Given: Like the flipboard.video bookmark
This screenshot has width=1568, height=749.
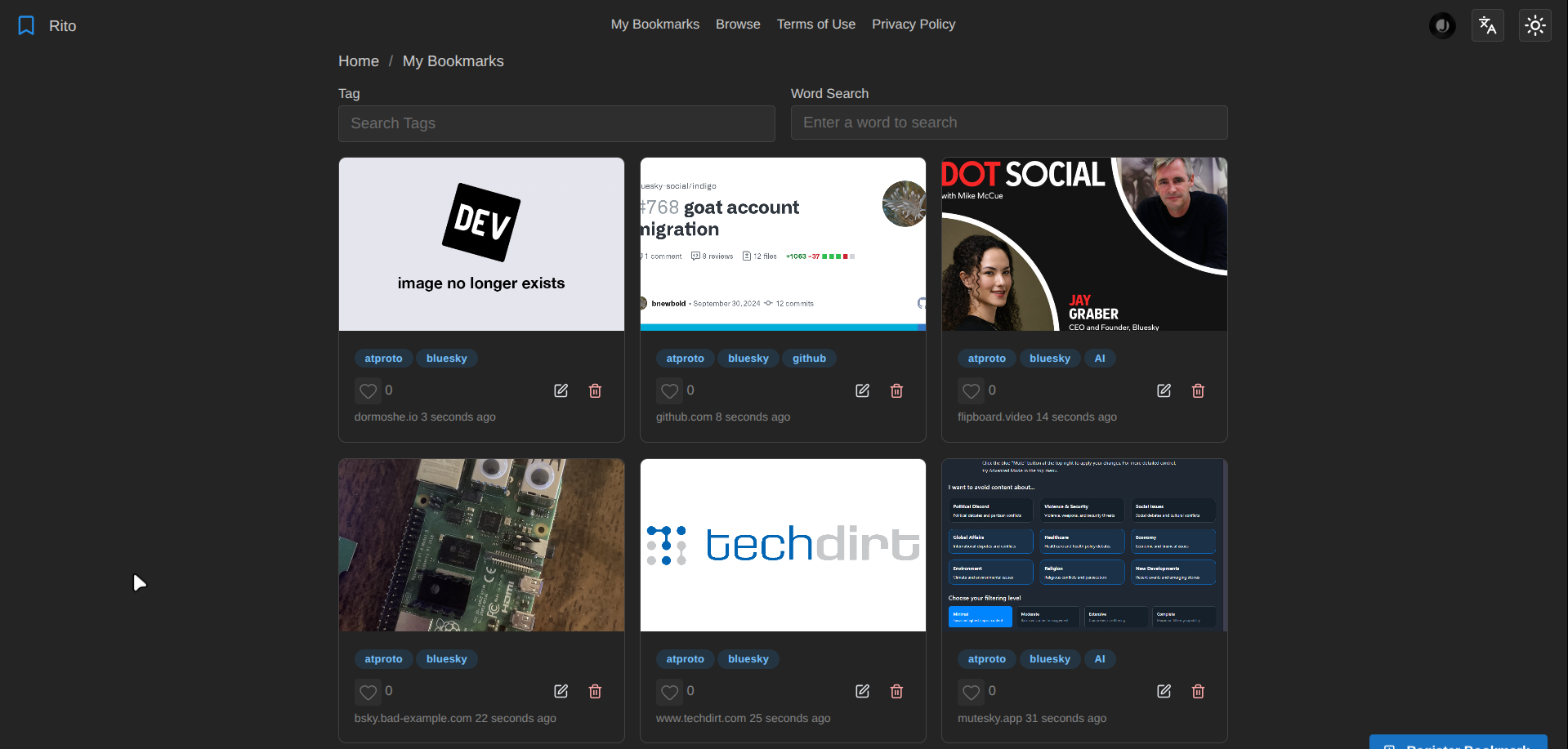Looking at the screenshot, I should point(971,391).
